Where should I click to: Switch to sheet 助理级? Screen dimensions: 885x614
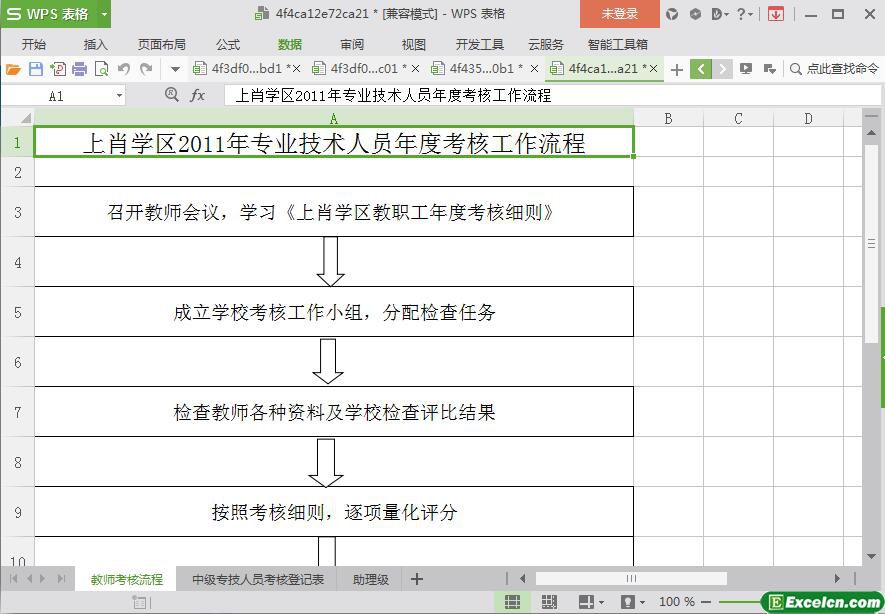coord(371,579)
